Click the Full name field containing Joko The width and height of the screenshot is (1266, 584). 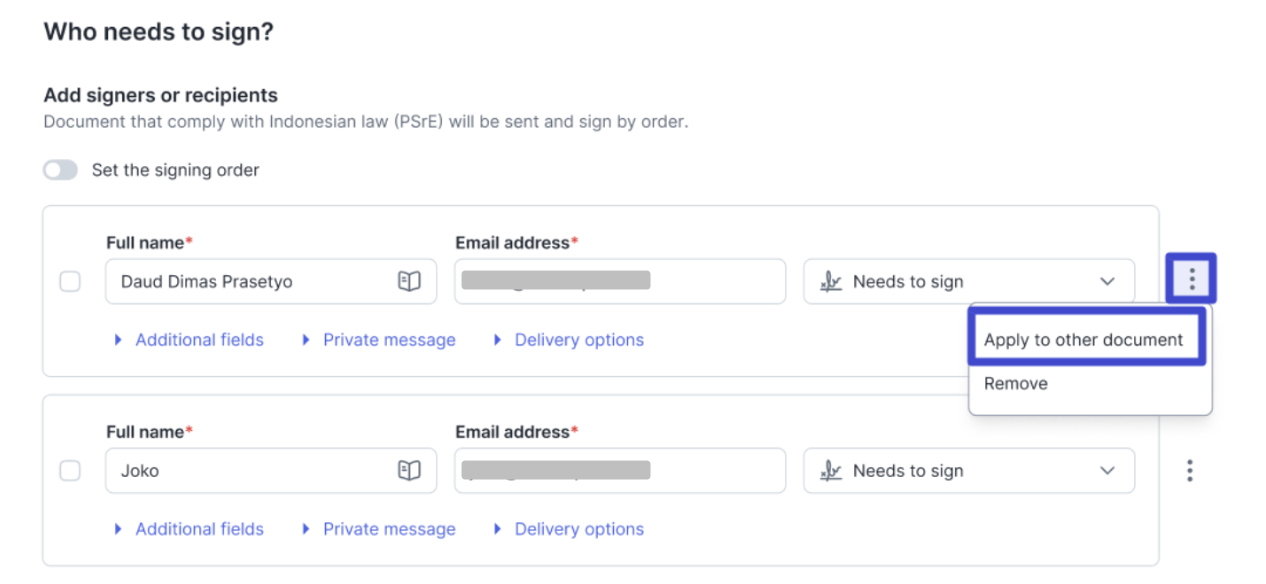click(250, 471)
